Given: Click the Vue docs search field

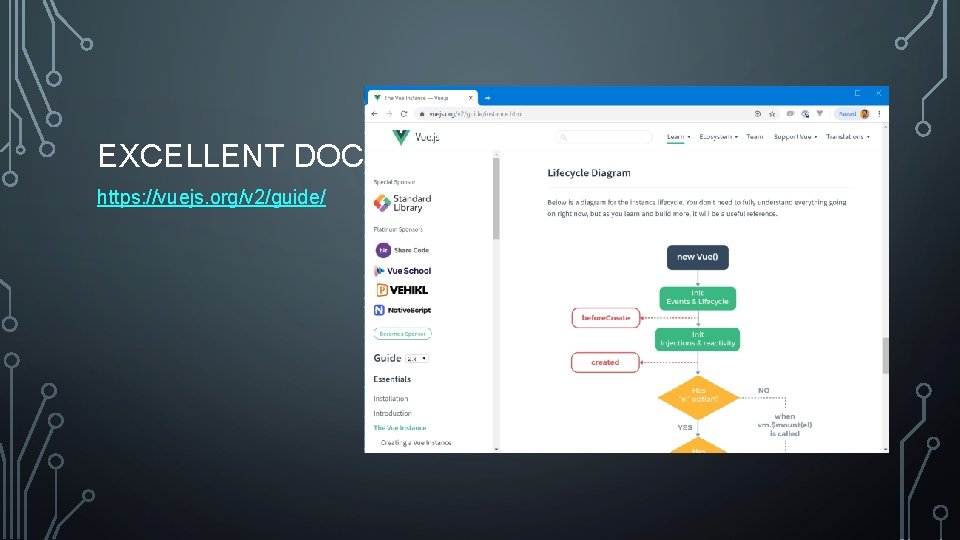Looking at the screenshot, I should click(x=604, y=137).
